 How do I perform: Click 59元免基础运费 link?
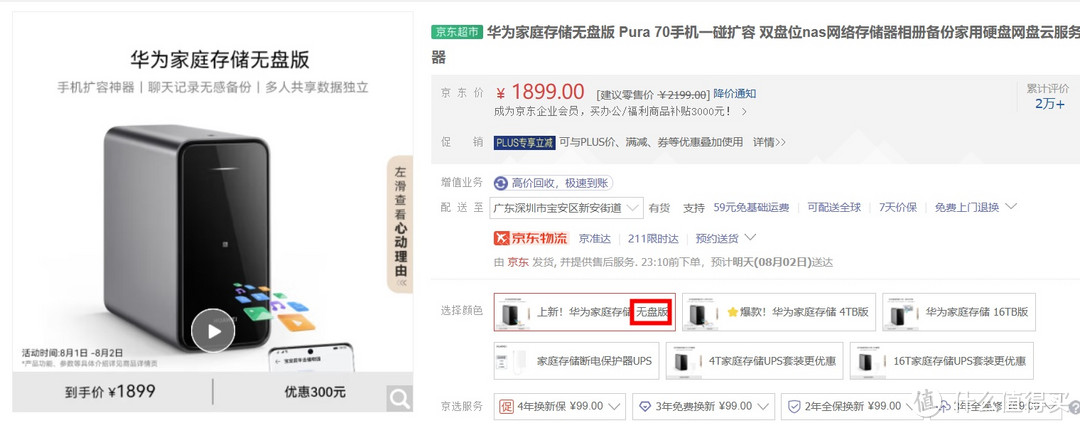click(x=751, y=207)
